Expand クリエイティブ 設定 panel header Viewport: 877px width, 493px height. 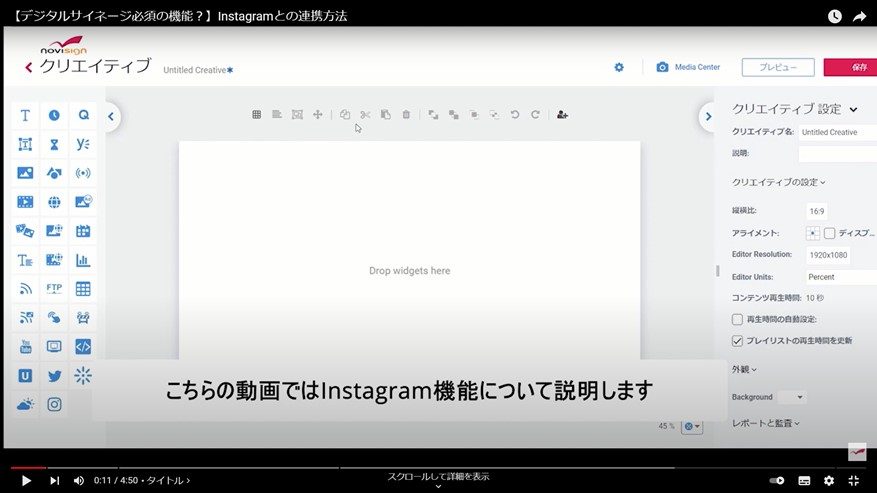pyautogui.click(x=795, y=109)
